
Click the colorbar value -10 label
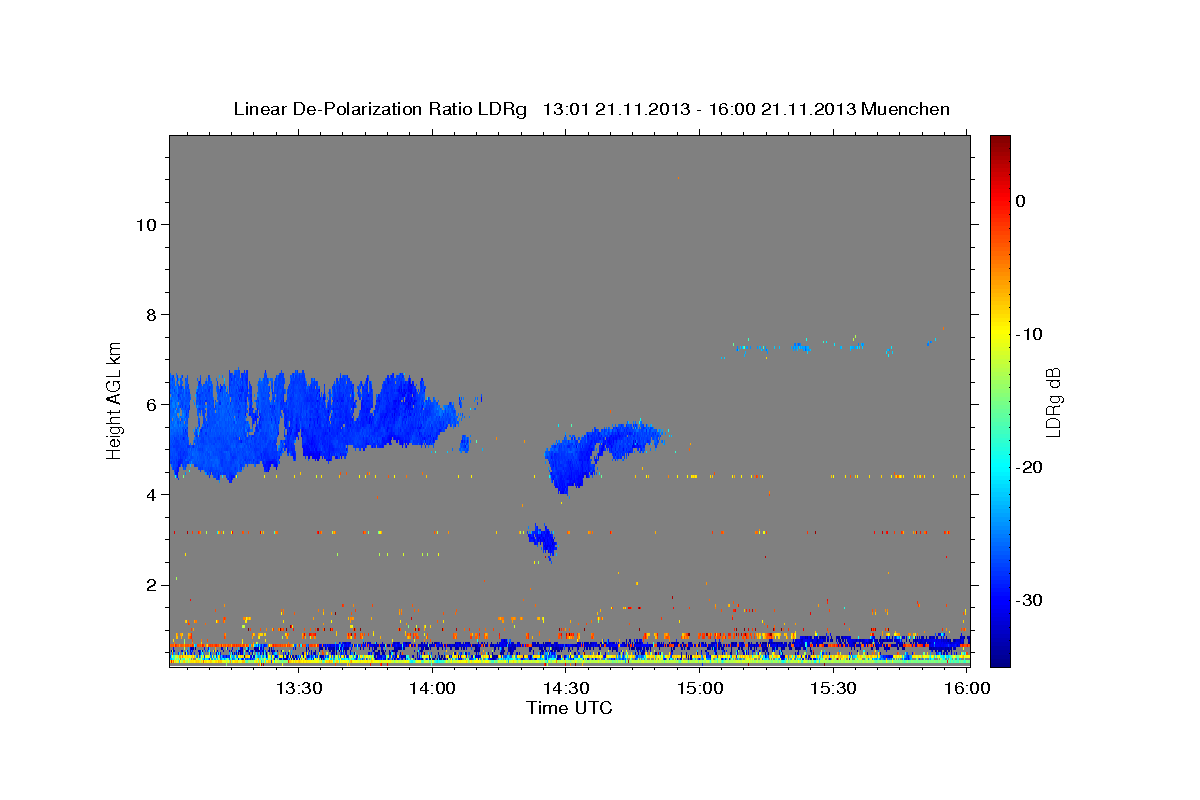pyautogui.click(x=1030, y=334)
